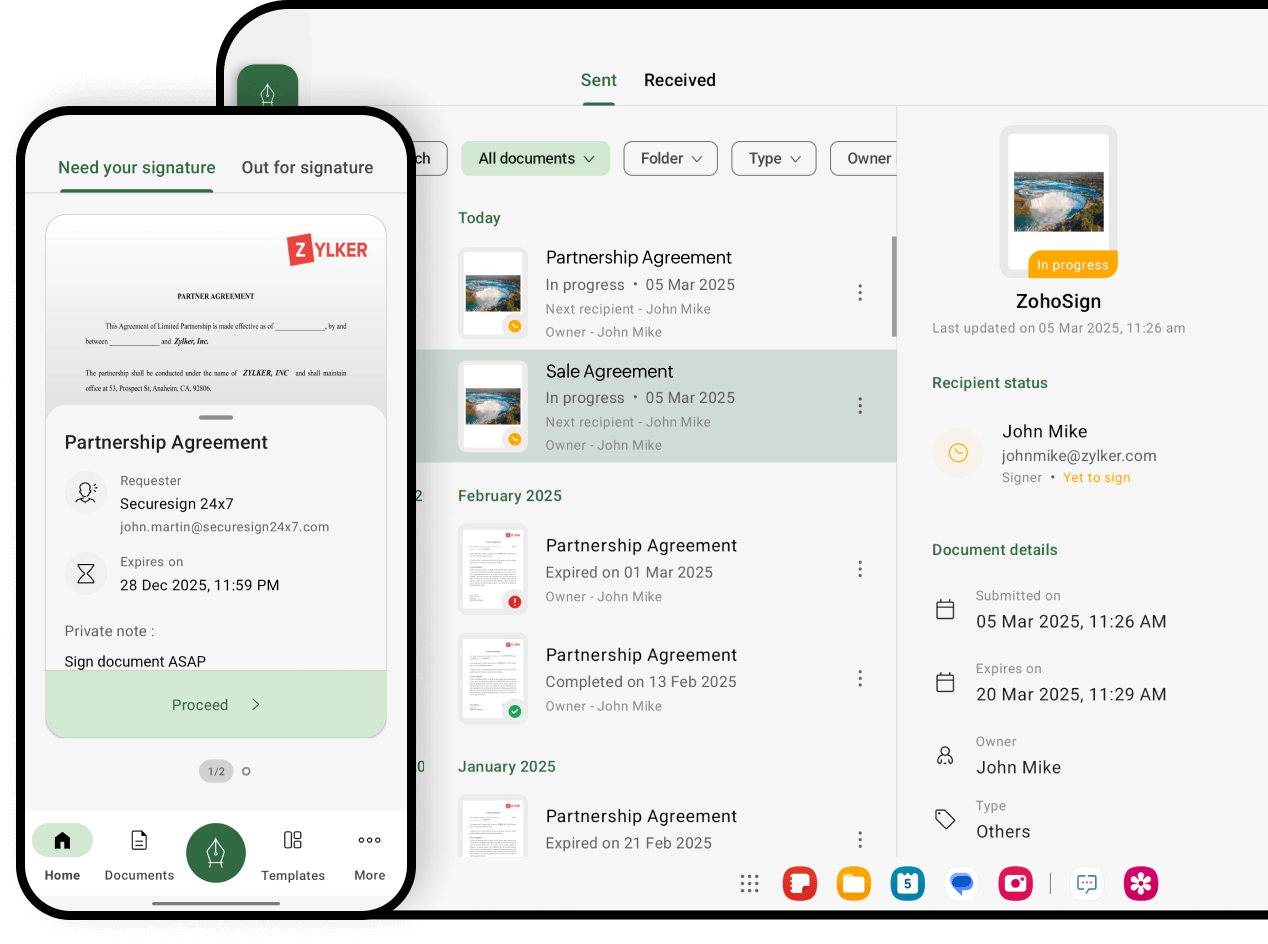Open the All documents dropdown
The image size is (1268, 944).
pyautogui.click(x=535, y=158)
